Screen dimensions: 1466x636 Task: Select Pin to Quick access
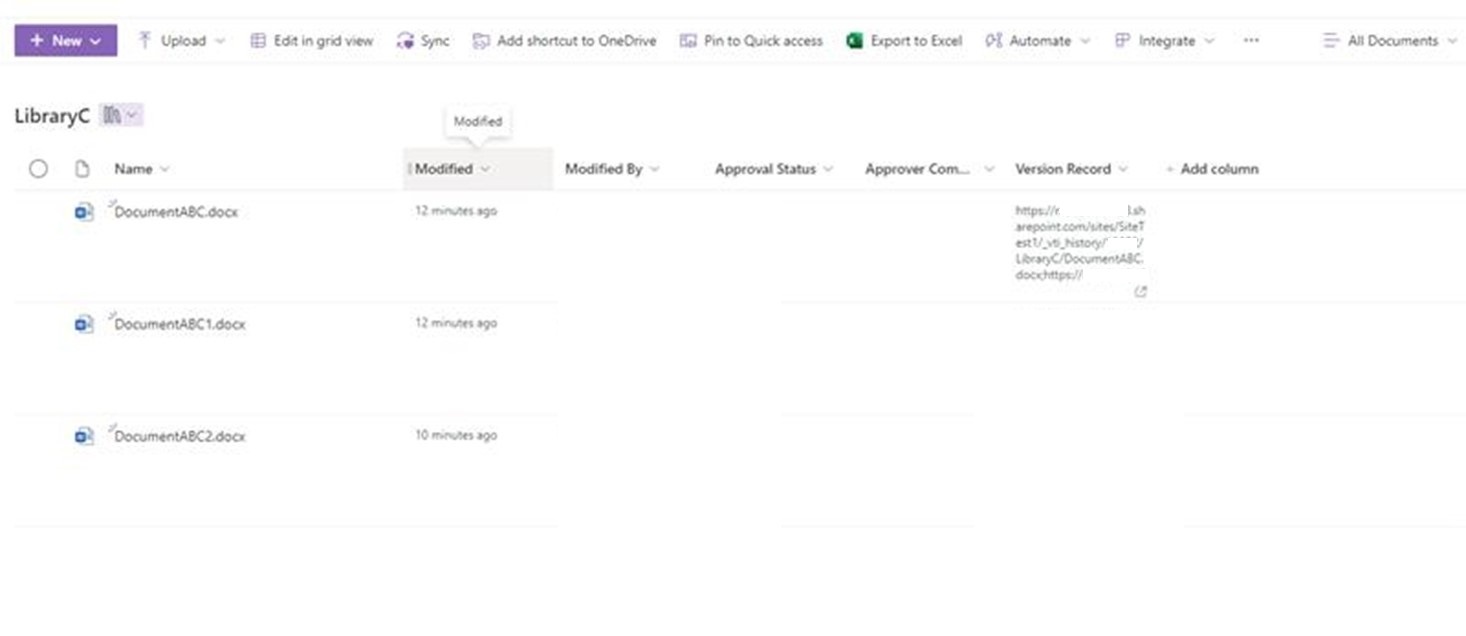751,41
